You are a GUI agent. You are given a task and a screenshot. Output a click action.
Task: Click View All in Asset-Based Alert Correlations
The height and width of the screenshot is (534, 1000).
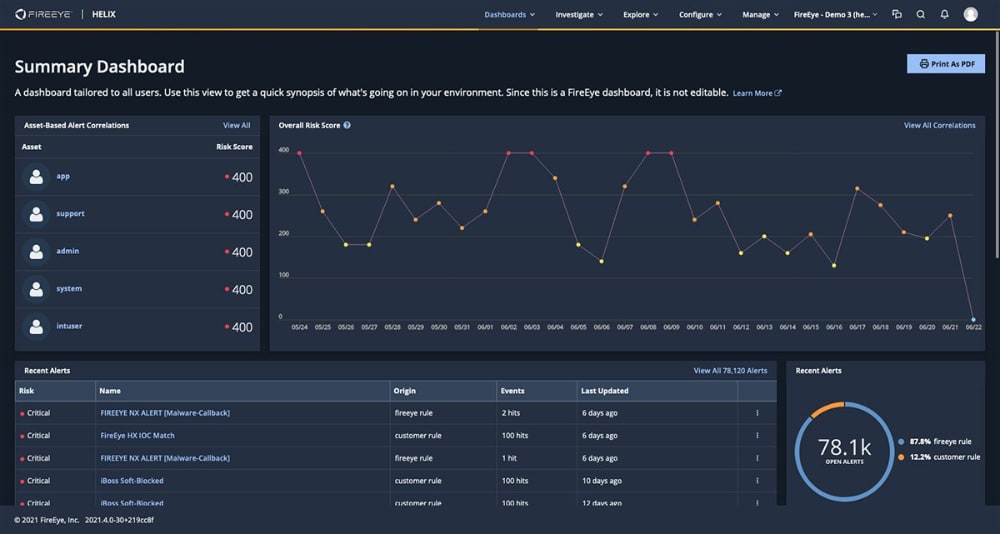pyautogui.click(x=237, y=125)
